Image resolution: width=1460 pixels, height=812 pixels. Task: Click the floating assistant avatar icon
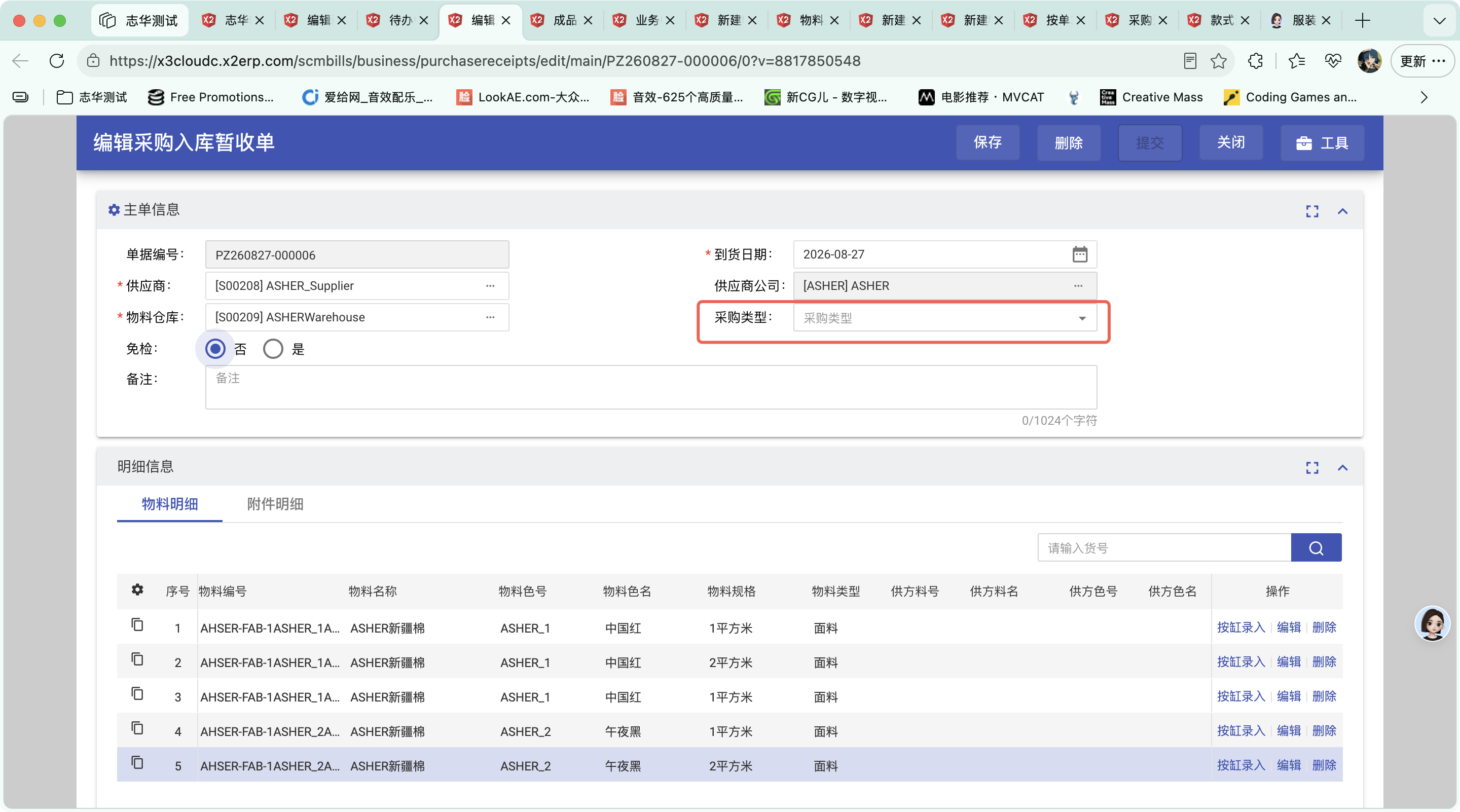click(x=1432, y=623)
